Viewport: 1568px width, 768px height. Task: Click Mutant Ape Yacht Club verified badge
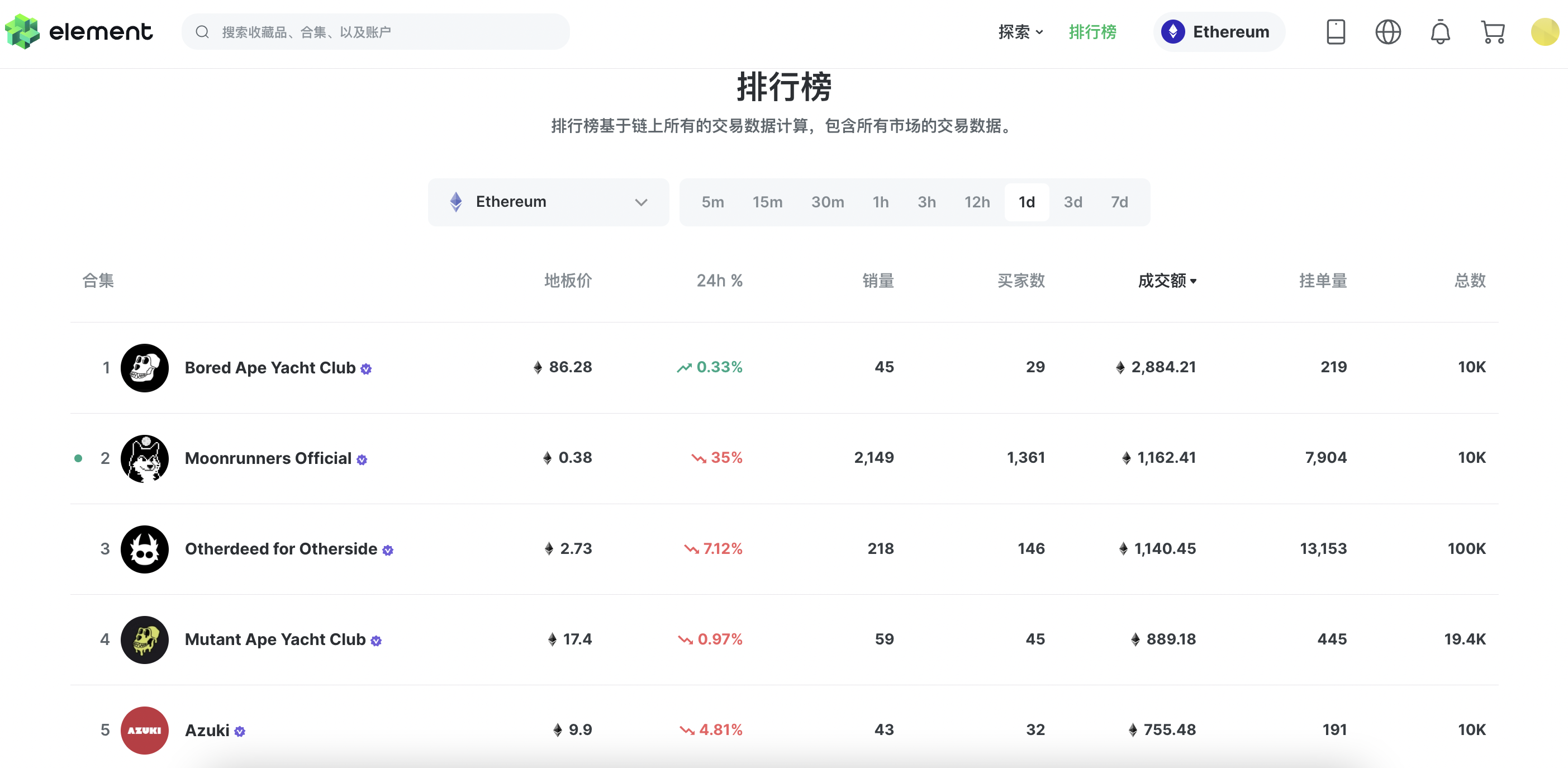(376, 641)
